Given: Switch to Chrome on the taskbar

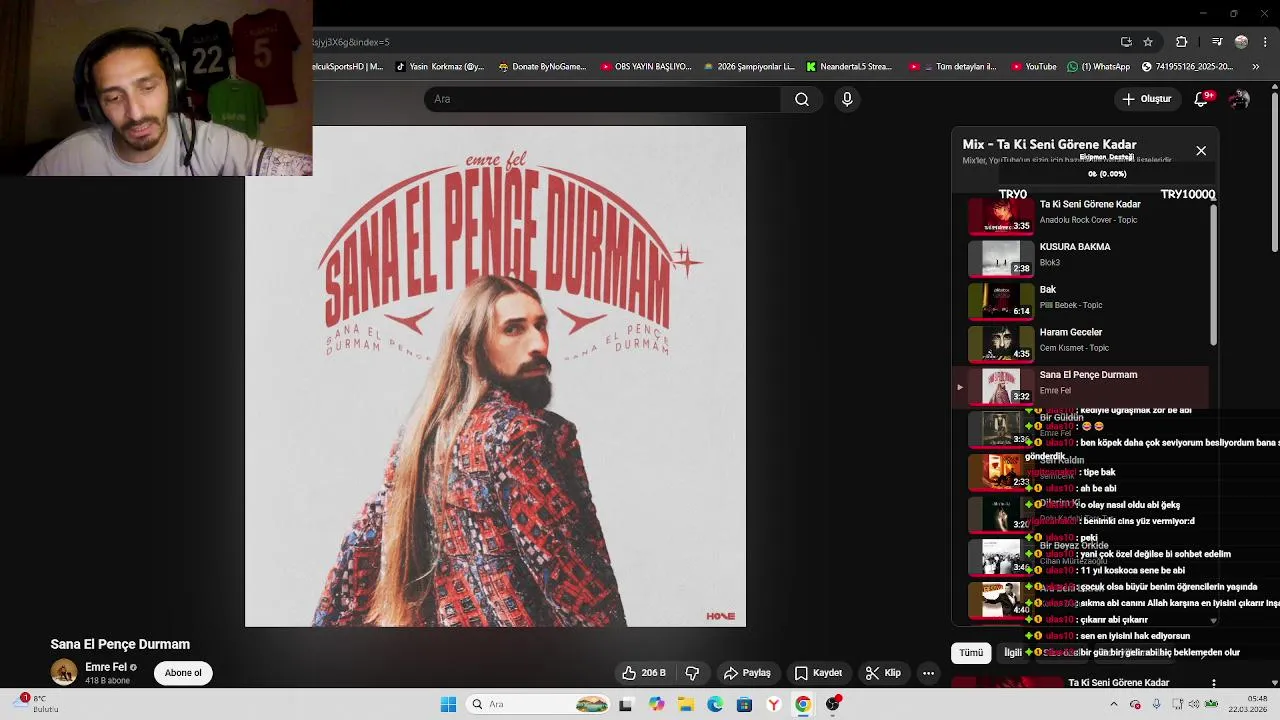Looking at the screenshot, I should coord(803,704).
